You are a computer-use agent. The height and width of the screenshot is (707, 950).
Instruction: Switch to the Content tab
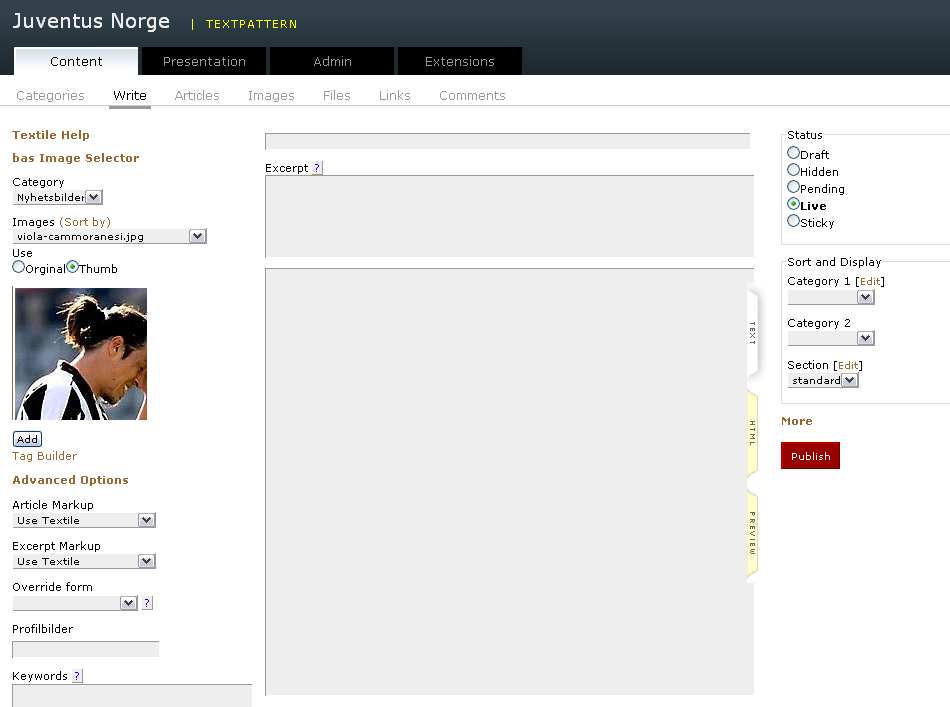[x=76, y=61]
